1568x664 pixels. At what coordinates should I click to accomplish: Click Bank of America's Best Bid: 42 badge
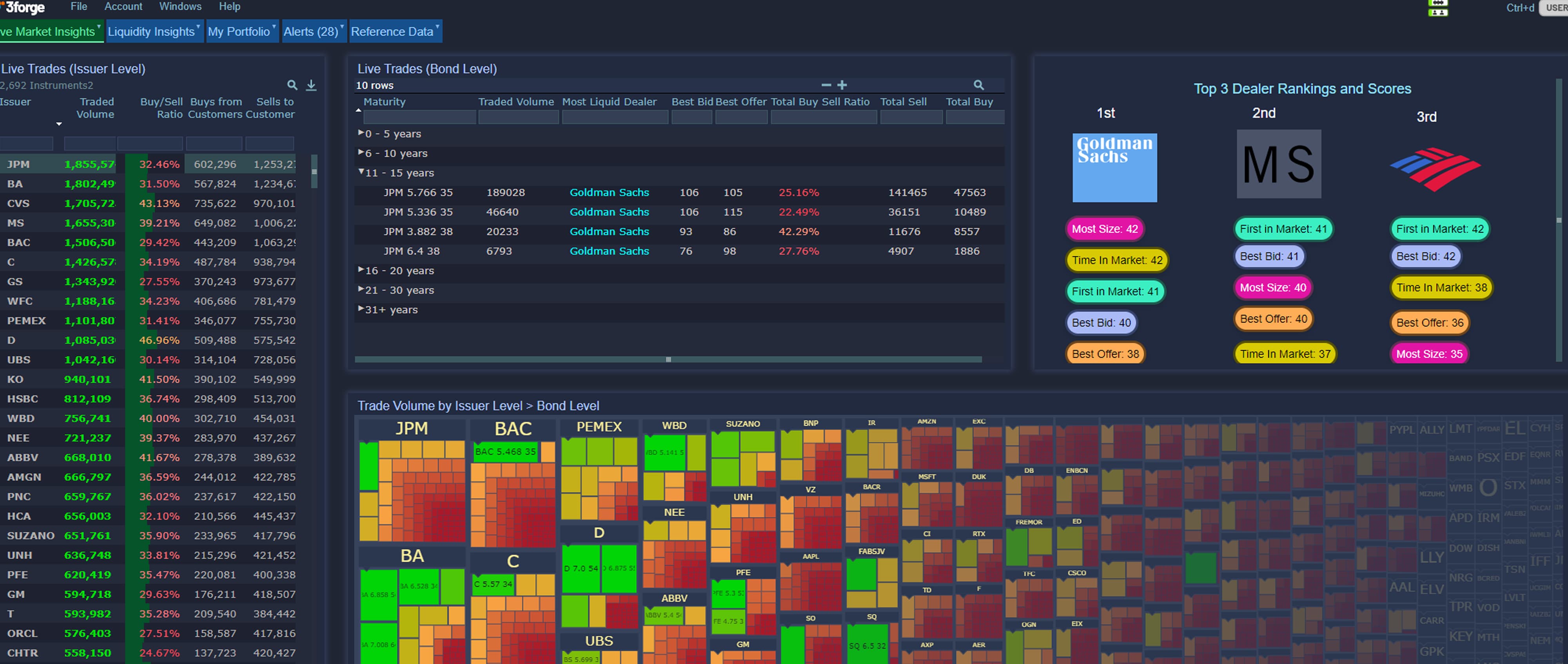pyautogui.click(x=1425, y=256)
